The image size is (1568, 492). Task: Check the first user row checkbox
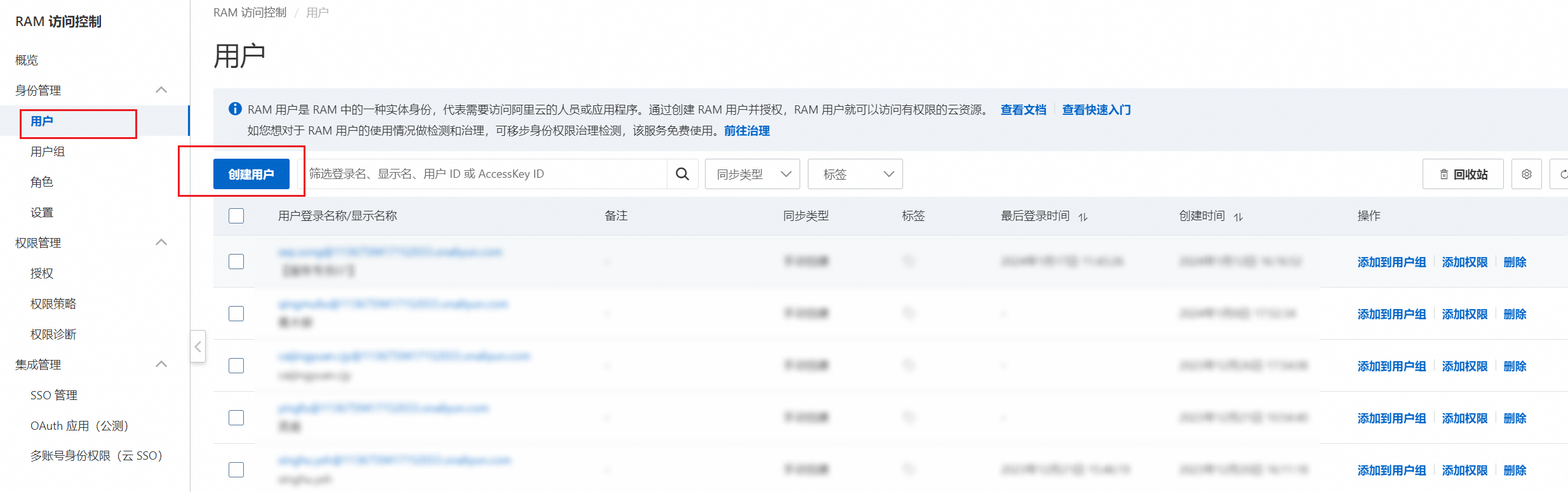[236, 262]
